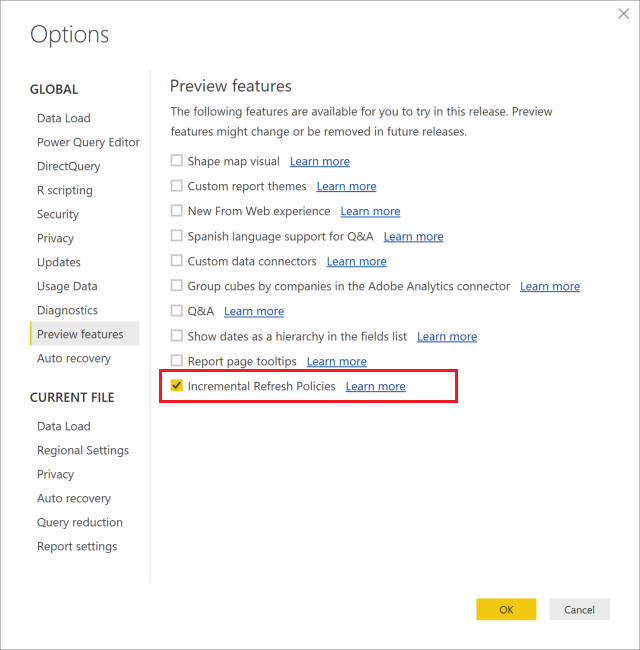640x650 pixels.
Task: Open Learn more for dates hierarchy option
Action: point(447,336)
